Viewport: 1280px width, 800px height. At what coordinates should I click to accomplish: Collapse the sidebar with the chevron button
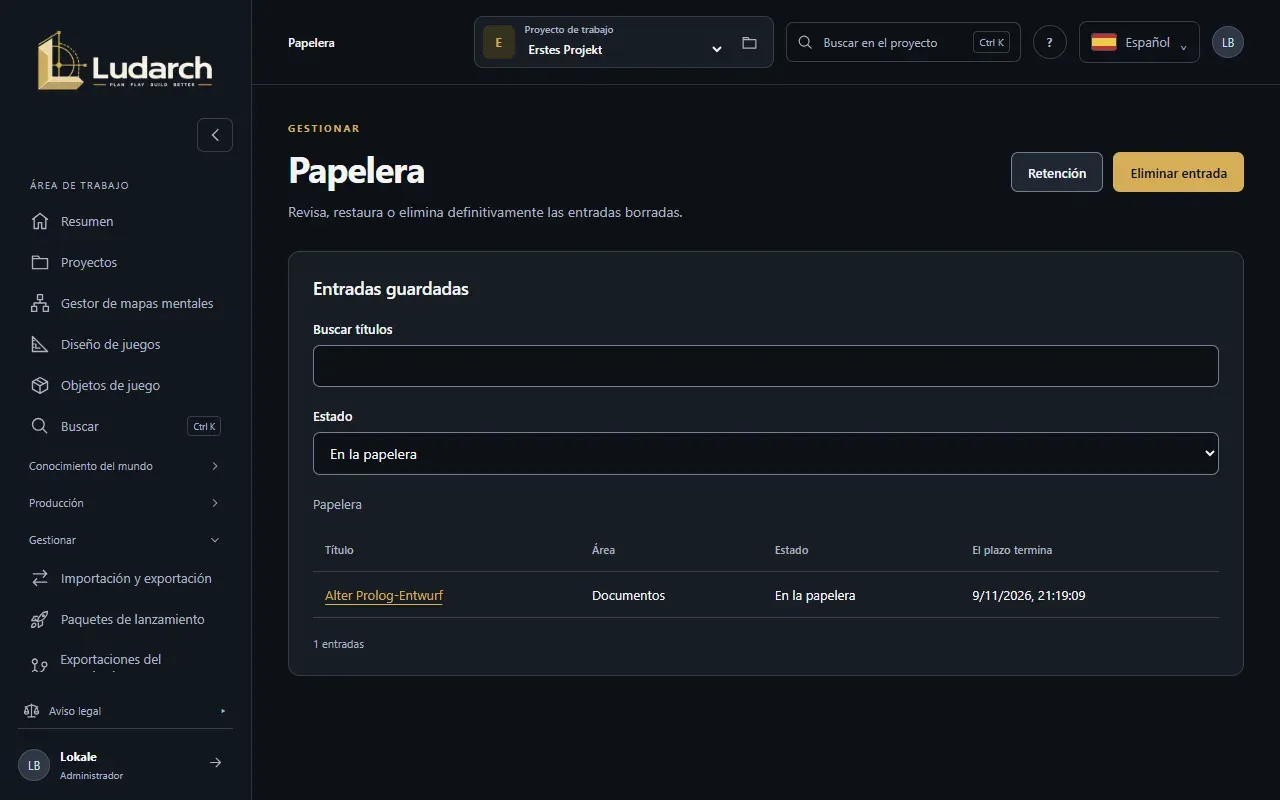click(x=215, y=135)
